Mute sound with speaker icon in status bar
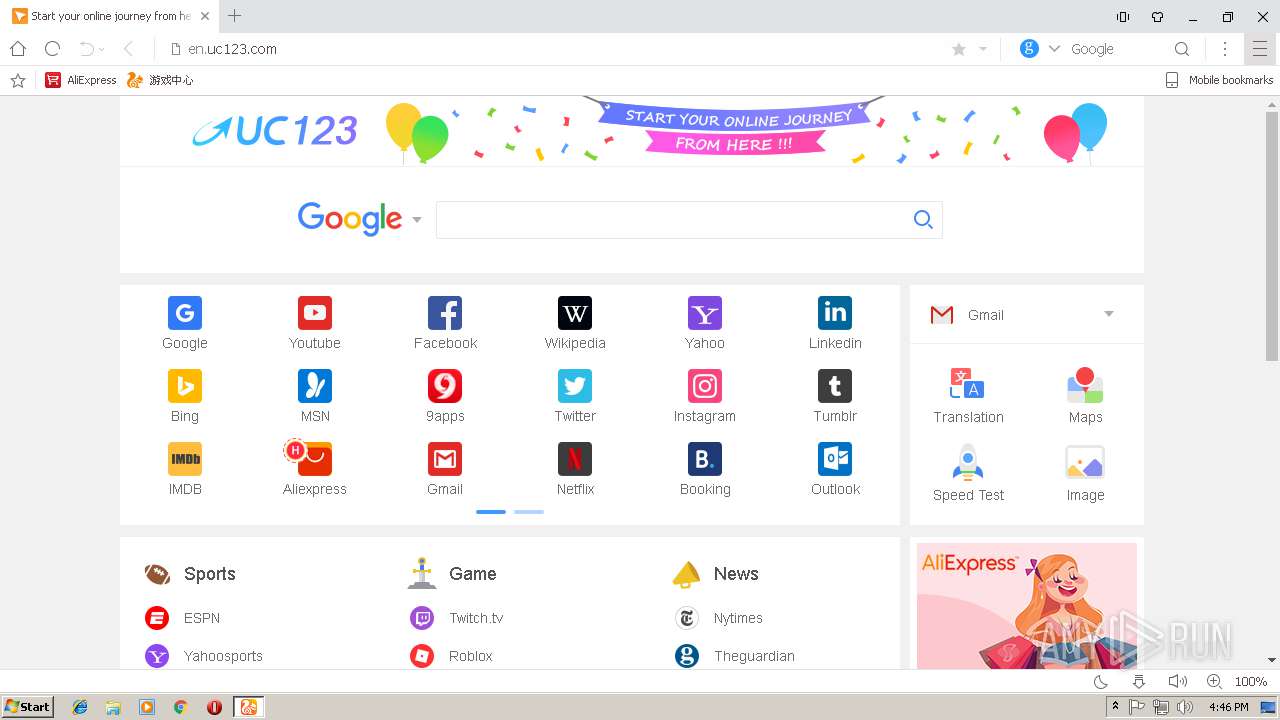 pos(1177,681)
